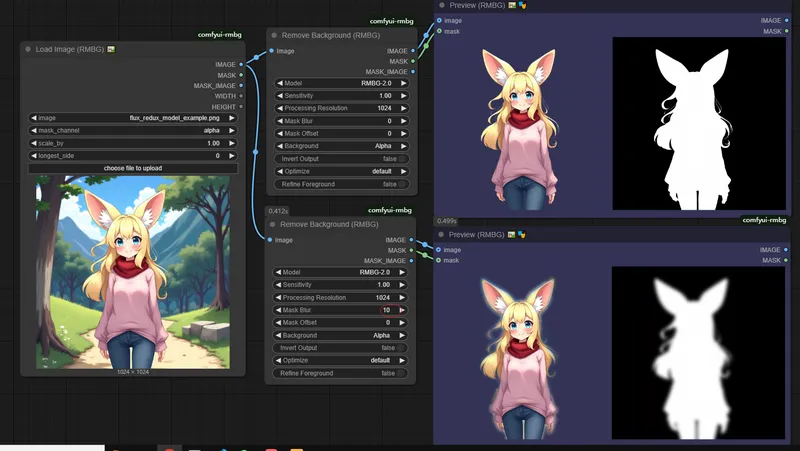Viewport: 800px width, 451px height.
Task: Increase scale_by using its right arrow
Action: (232, 143)
